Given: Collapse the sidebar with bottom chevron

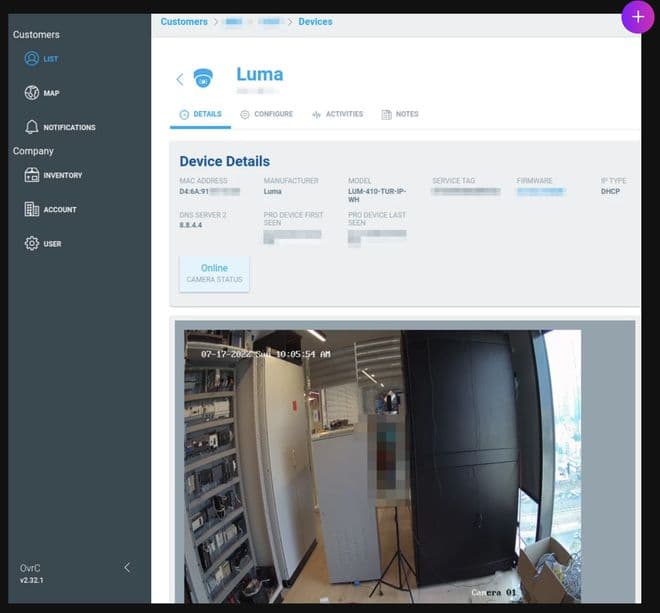Looking at the screenshot, I should click(127, 568).
